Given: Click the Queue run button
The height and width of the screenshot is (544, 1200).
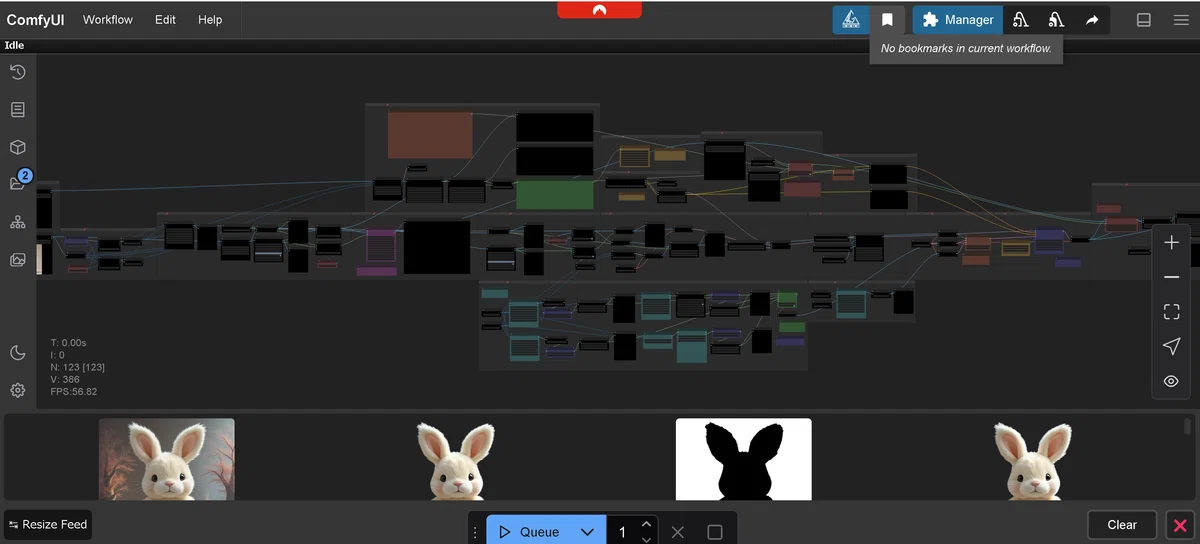Looking at the screenshot, I should 529,532.
